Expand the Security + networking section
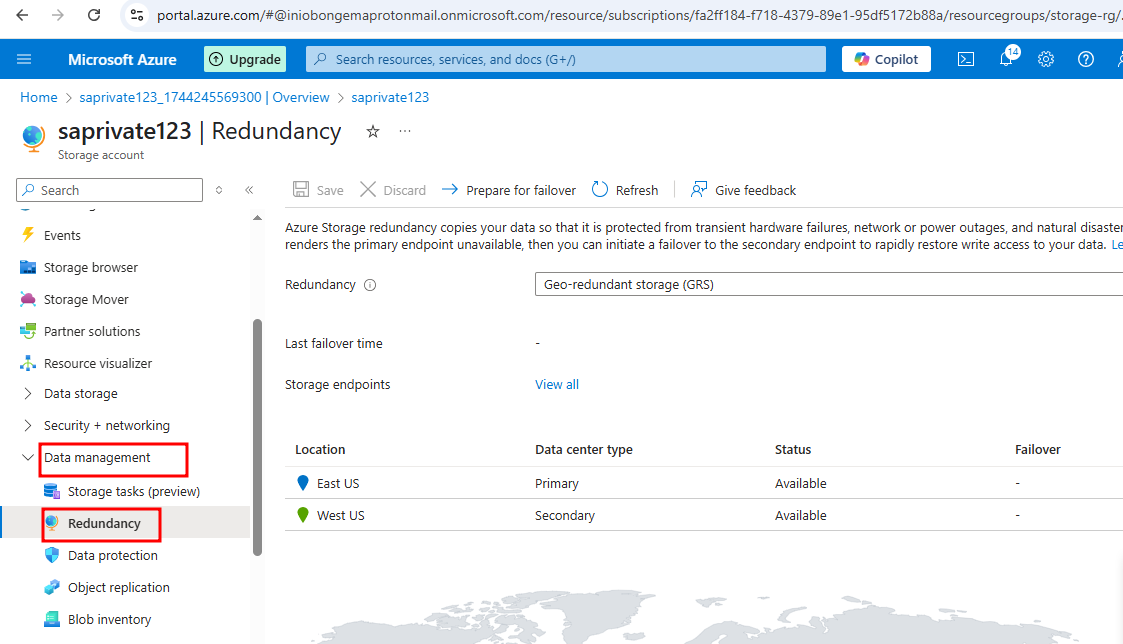This screenshot has width=1123, height=644. tap(27, 426)
